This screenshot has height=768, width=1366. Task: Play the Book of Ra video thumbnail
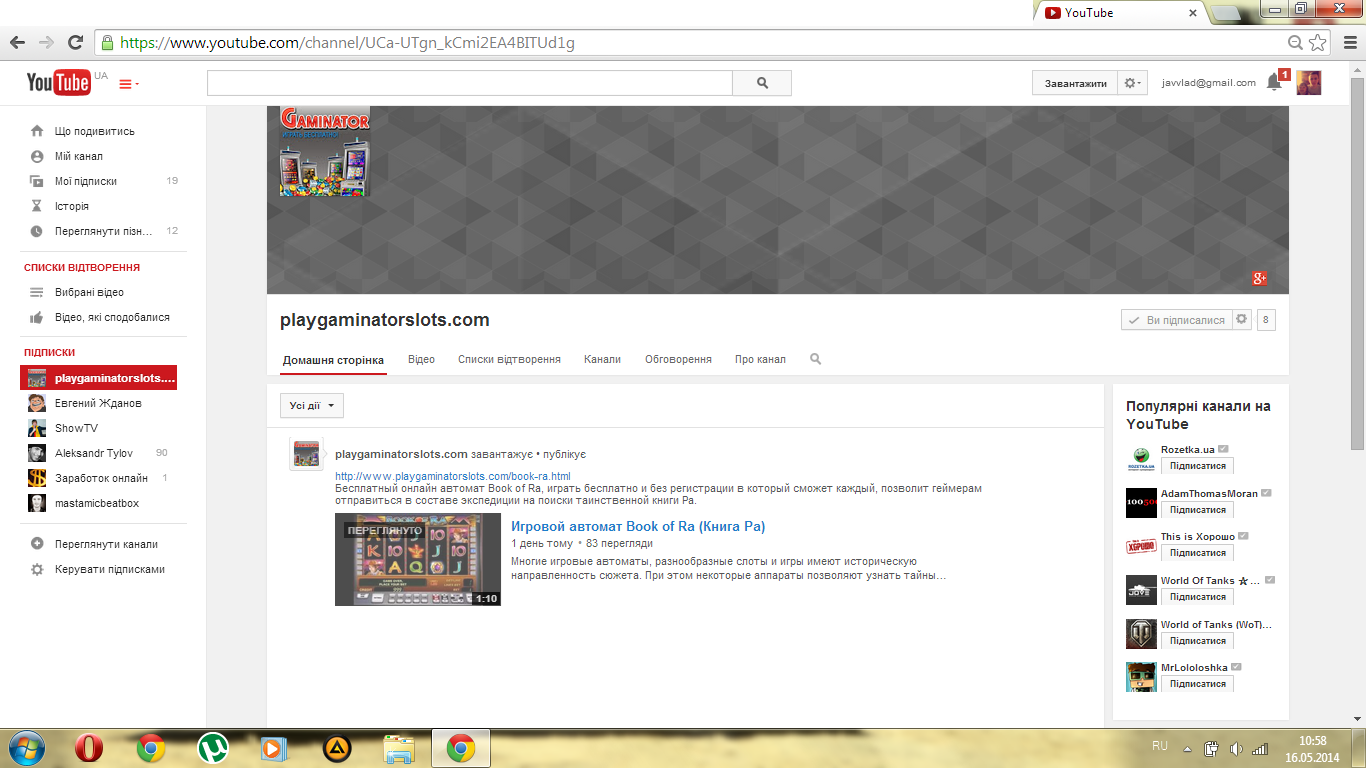pyautogui.click(x=418, y=559)
